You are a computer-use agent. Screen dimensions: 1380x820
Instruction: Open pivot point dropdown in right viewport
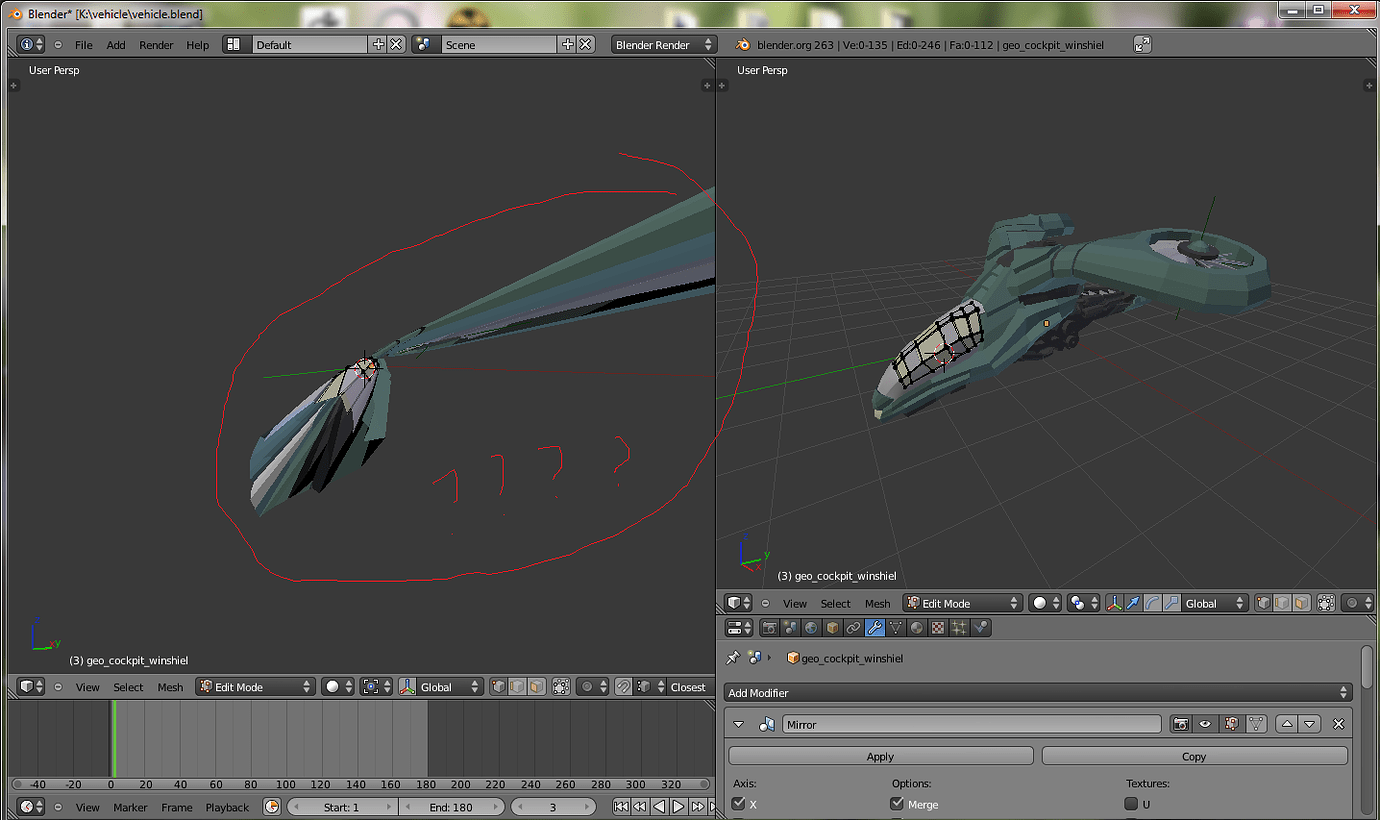(x=1083, y=603)
